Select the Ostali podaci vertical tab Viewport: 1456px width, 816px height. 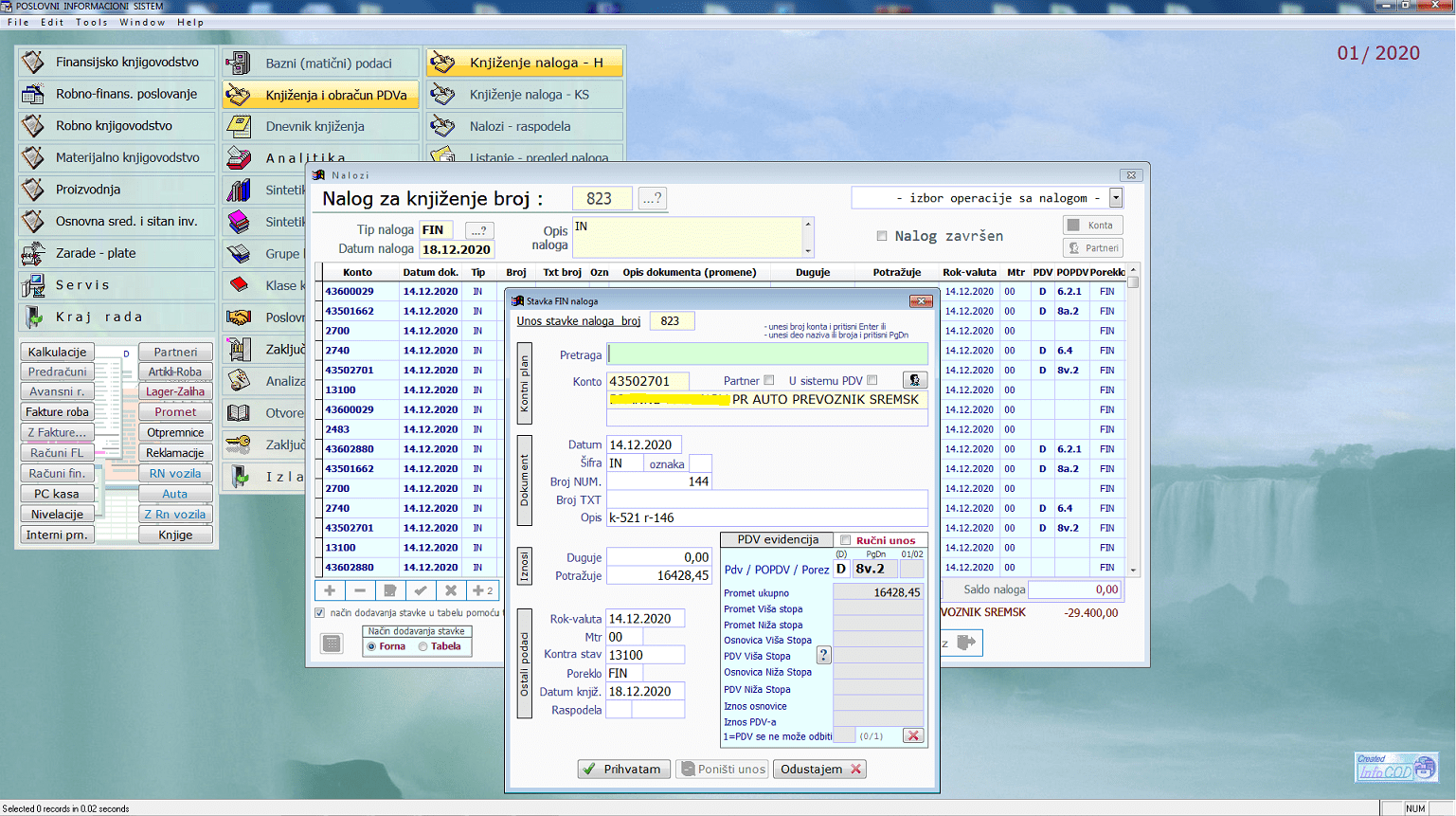[x=525, y=663]
